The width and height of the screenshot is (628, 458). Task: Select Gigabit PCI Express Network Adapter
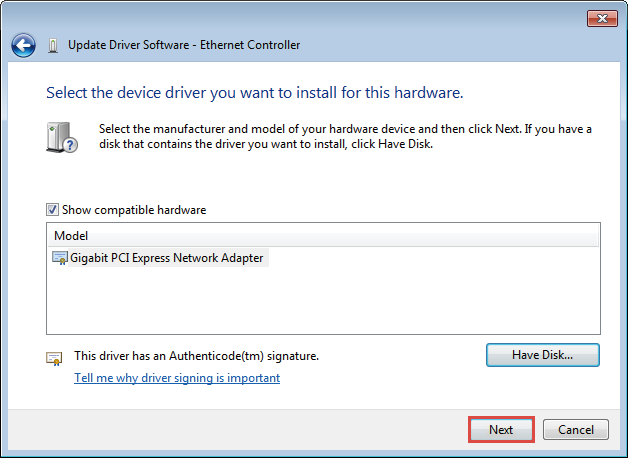click(x=167, y=258)
